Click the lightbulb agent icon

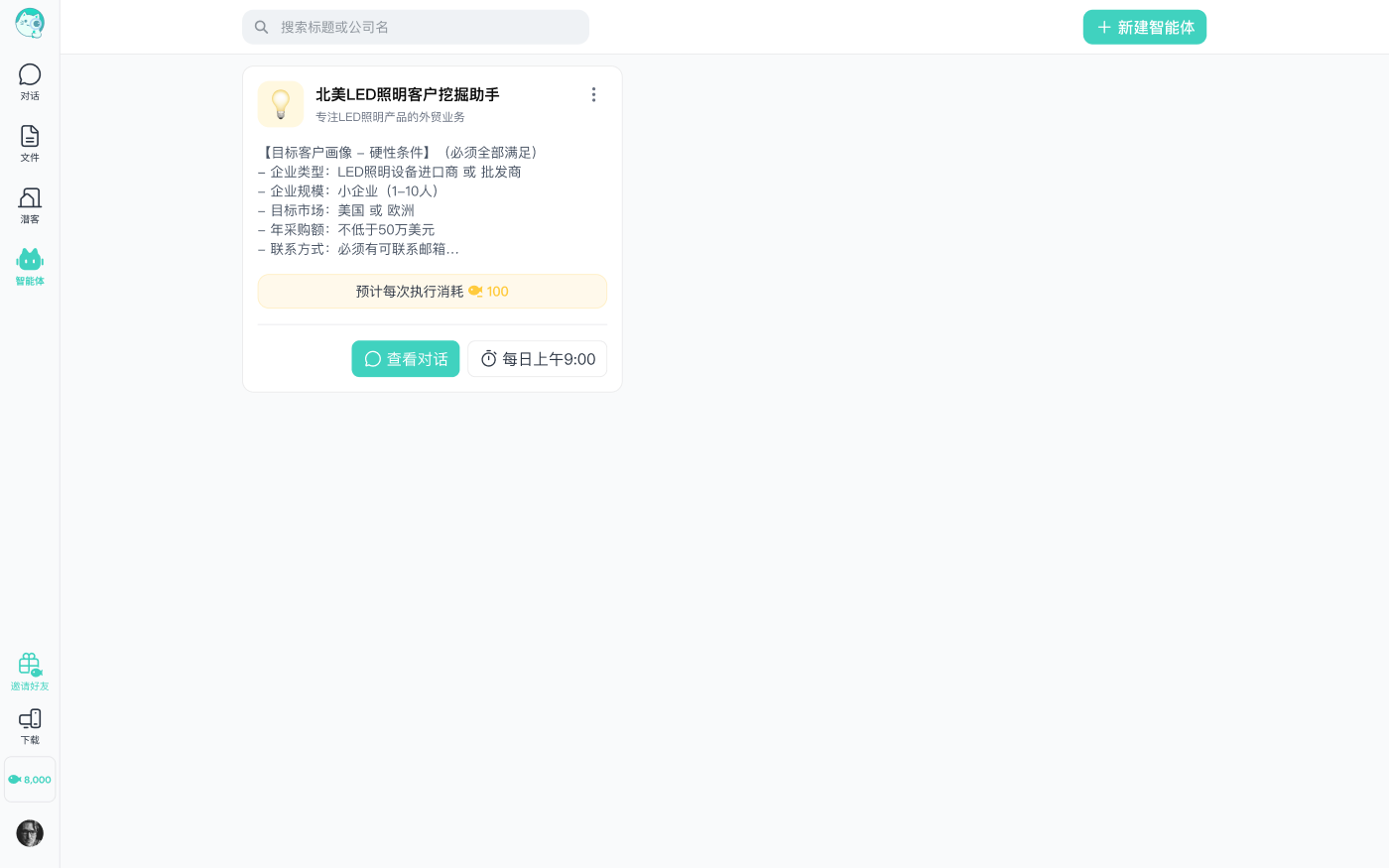click(x=281, y=104)
